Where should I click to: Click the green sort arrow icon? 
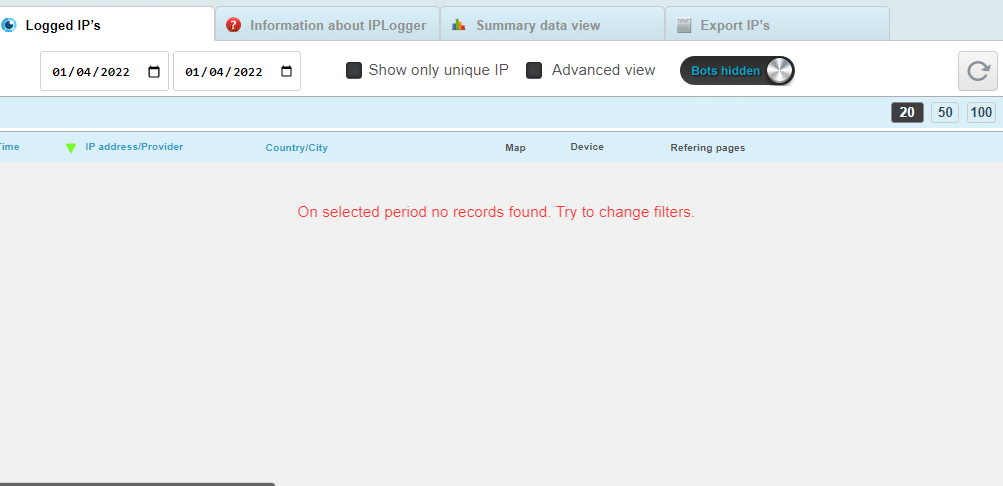click(x=71, y=148)
